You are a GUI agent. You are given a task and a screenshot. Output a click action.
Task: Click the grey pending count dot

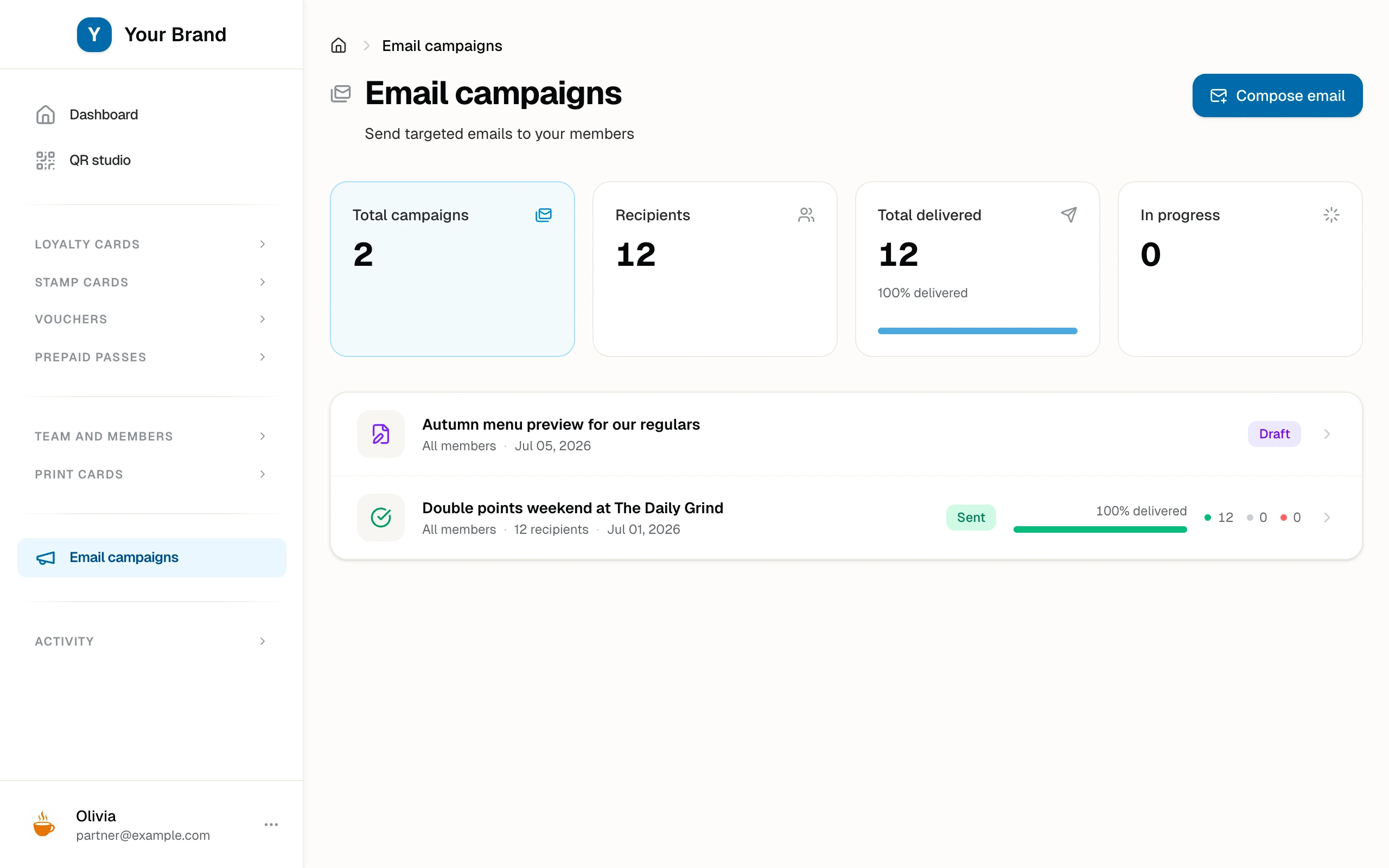[x=1250, y=517]
